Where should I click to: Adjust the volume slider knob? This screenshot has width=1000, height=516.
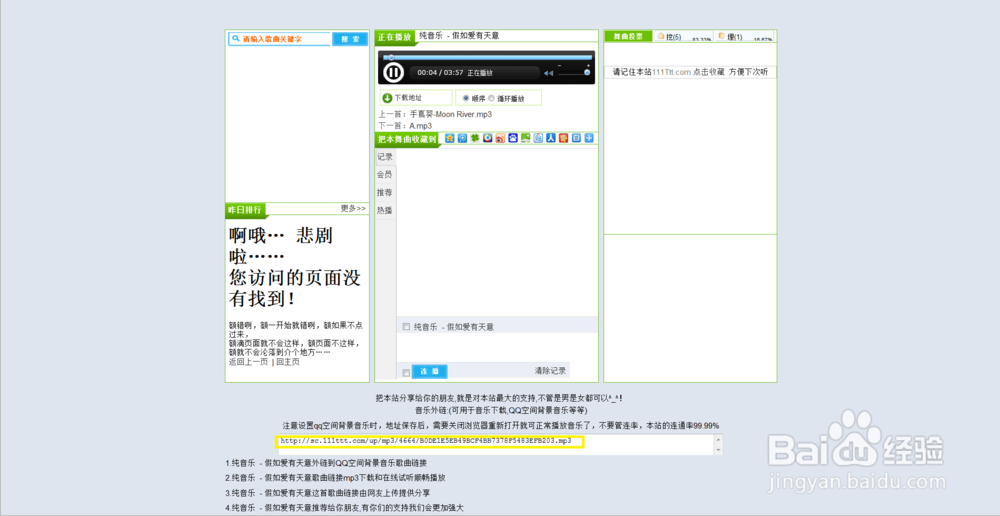click(x=587, y=73)
